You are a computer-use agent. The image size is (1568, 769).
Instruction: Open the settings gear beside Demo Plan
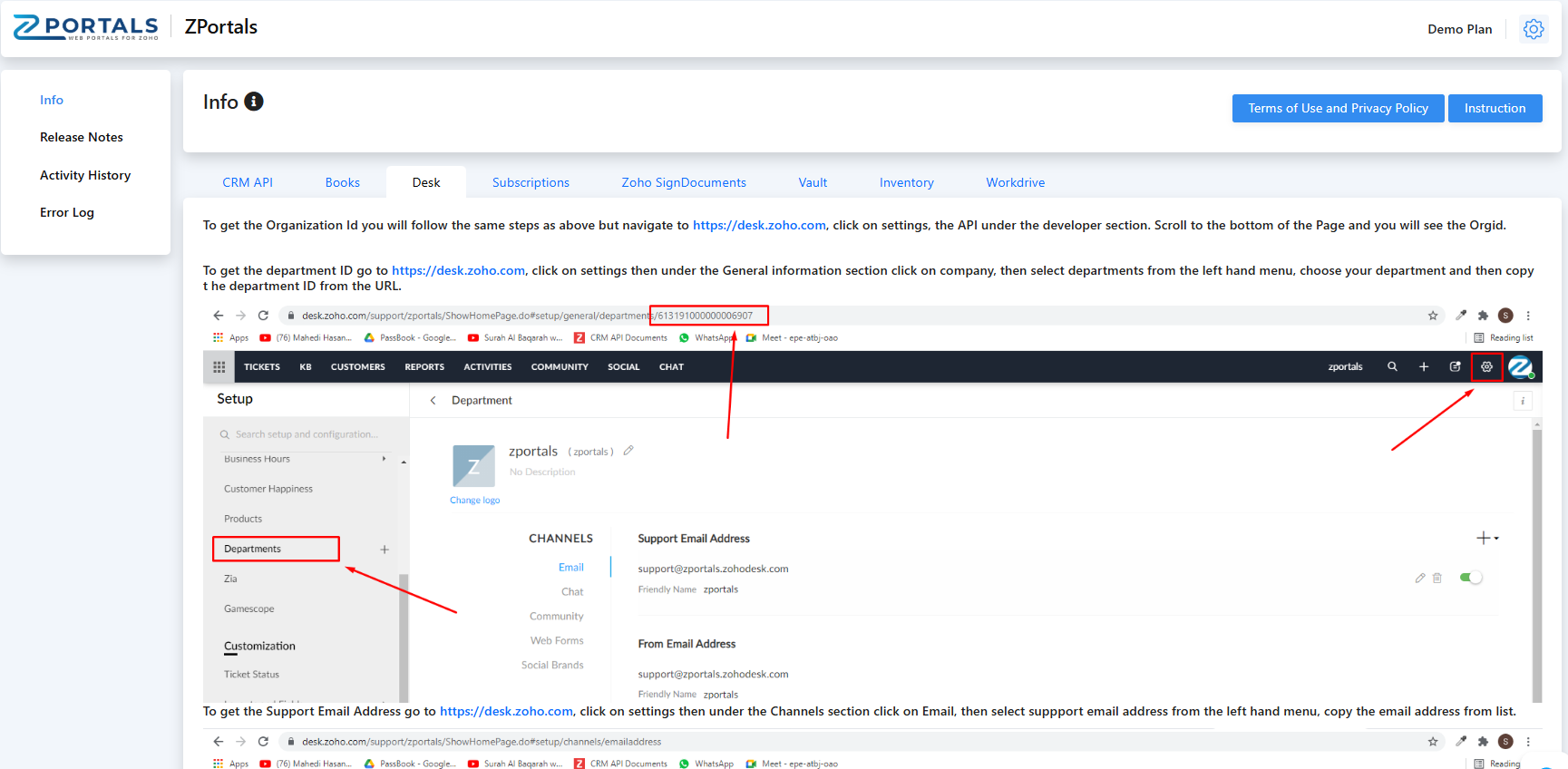[1533, 29]
